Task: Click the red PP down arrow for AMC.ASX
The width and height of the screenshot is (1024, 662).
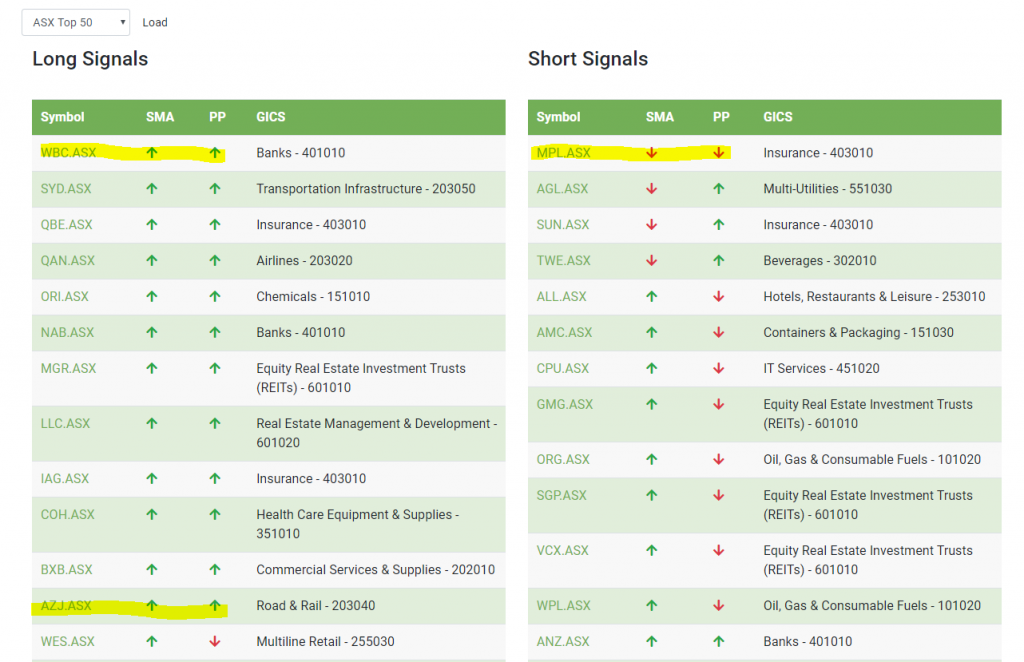Action: [x=719, y=332]
